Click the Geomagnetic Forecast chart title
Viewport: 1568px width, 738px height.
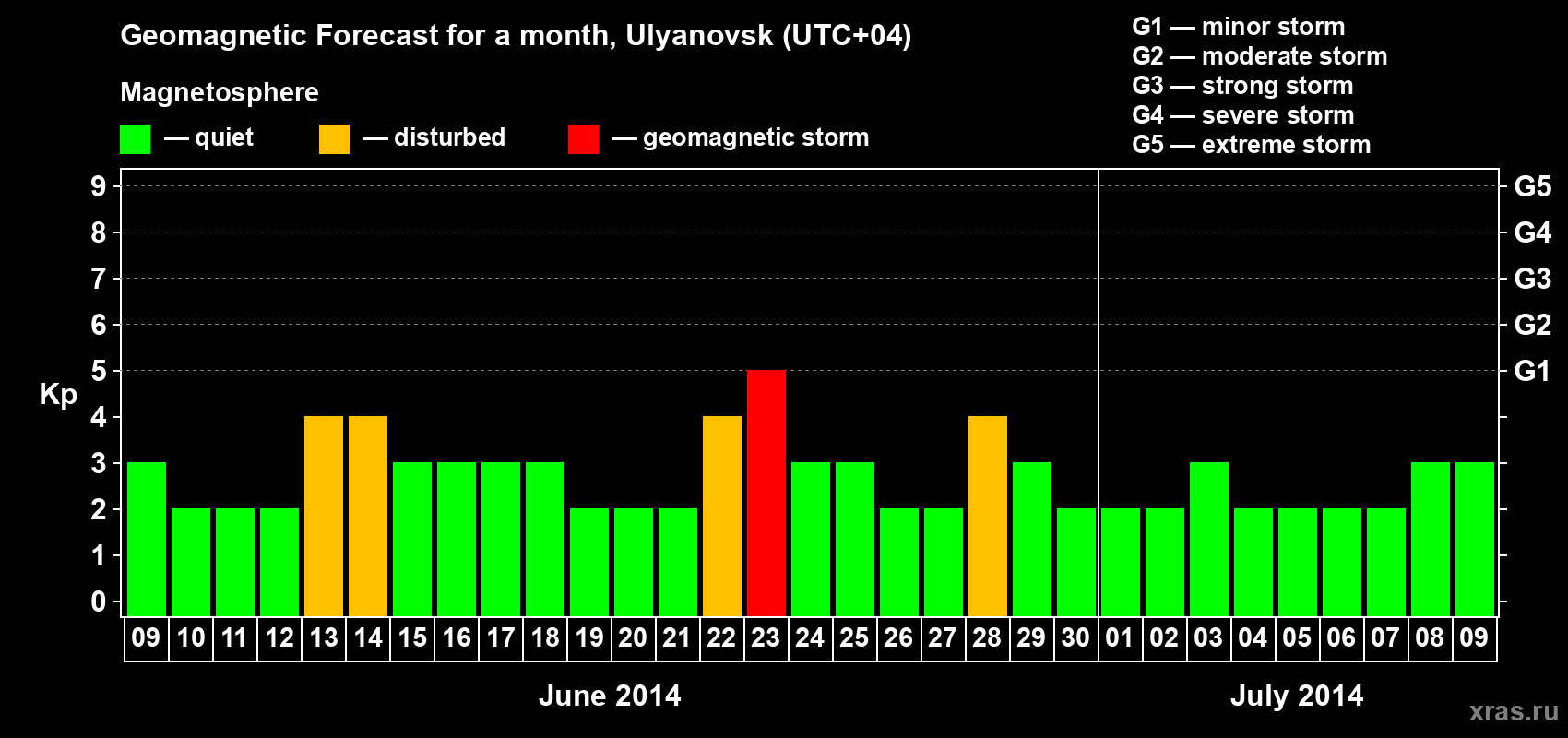click(516, 35)
